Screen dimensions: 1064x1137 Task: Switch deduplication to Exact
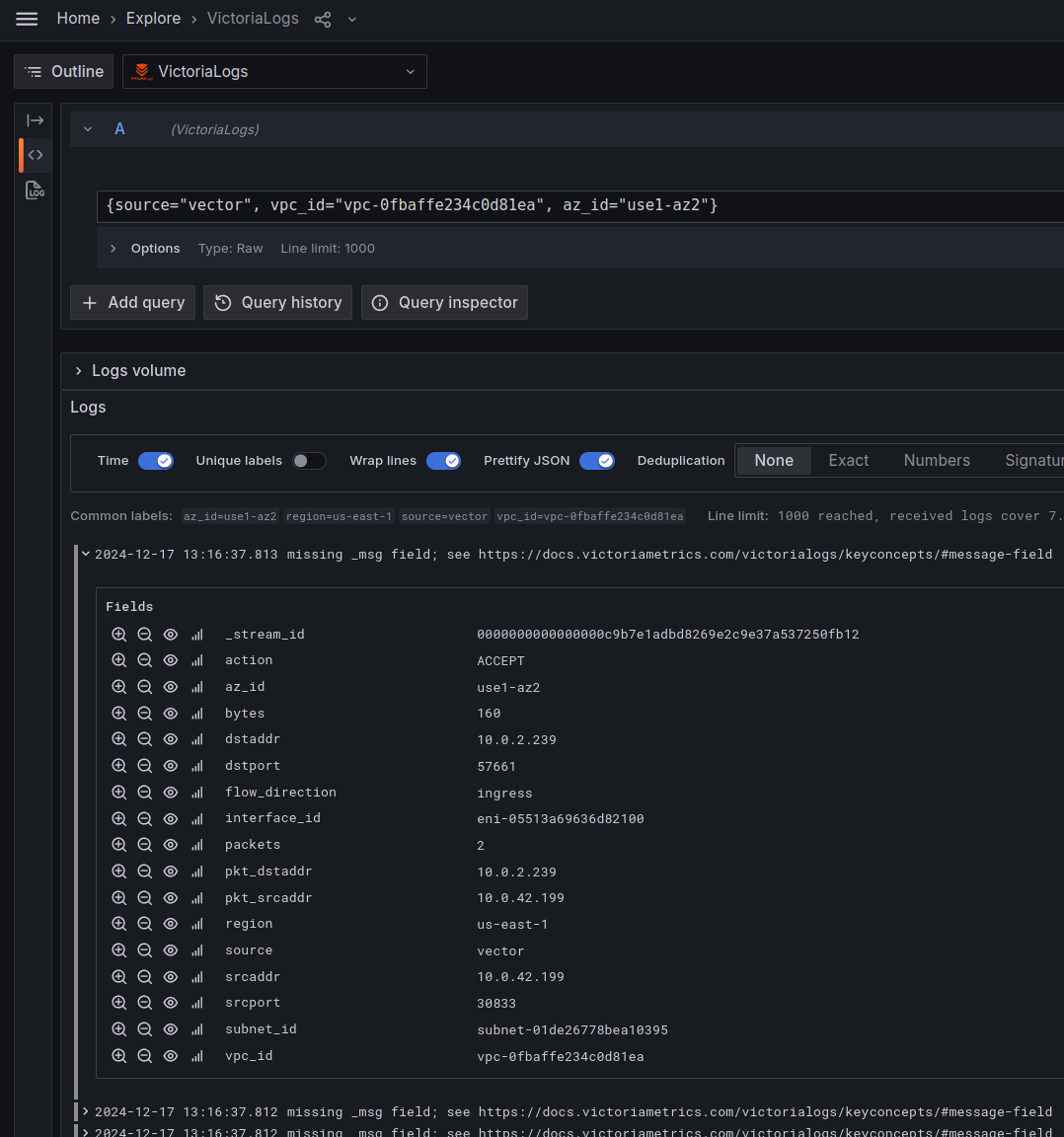848,460
